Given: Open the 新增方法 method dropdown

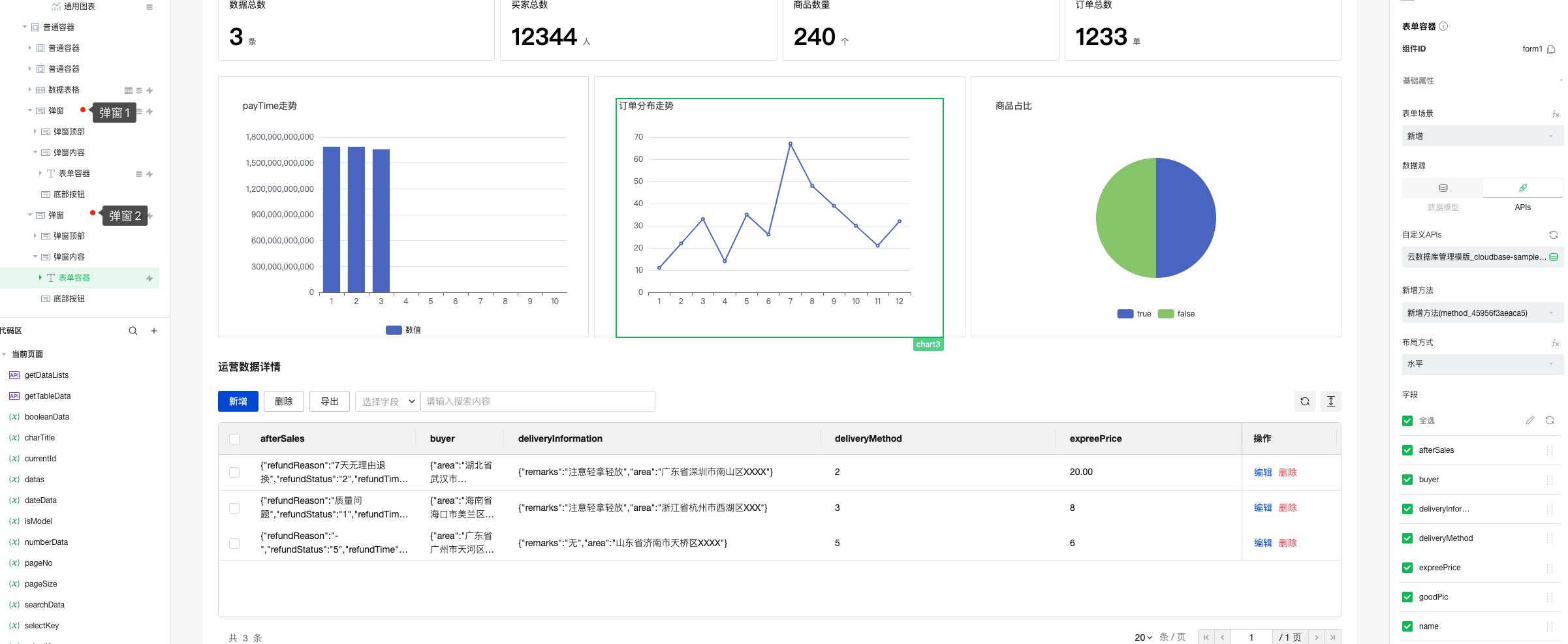Looking at the screenshot, I should coord(1482,313).
